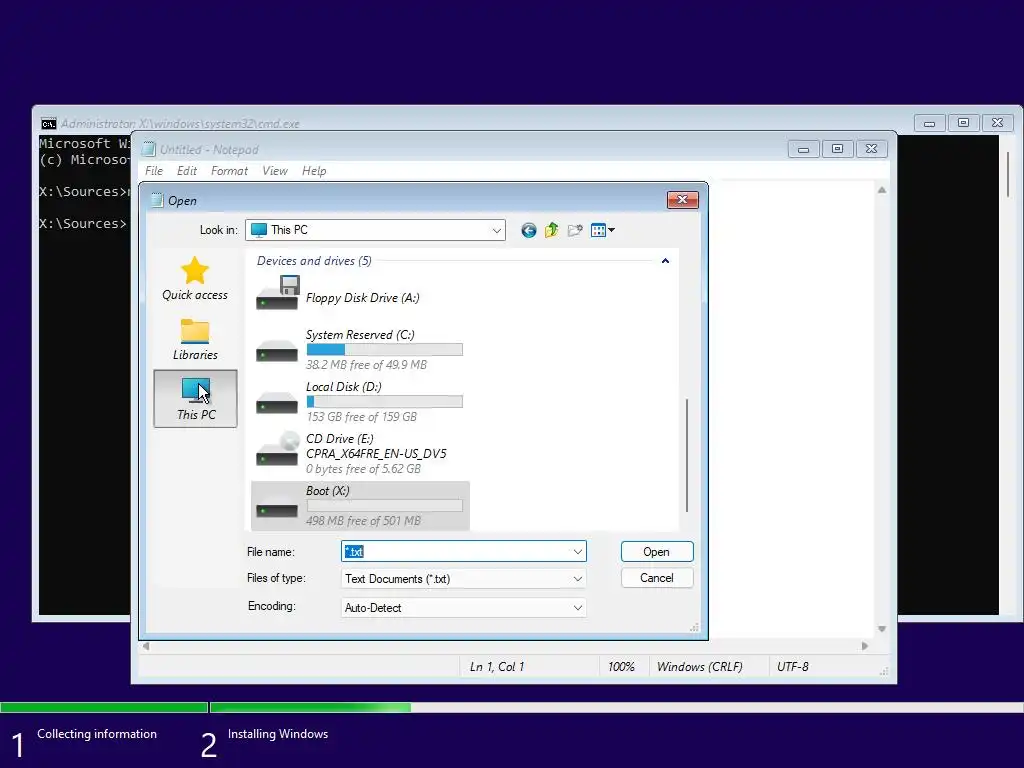This screenshot has height=768, width=1024.
Task: Open Notepad Format menu
Action: coord(229,170)
